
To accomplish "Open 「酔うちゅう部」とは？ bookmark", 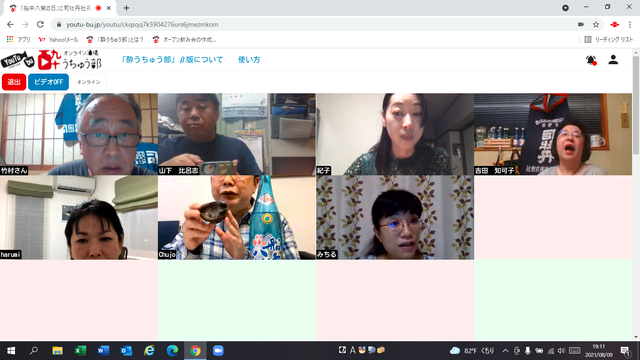I will point(116,40).
